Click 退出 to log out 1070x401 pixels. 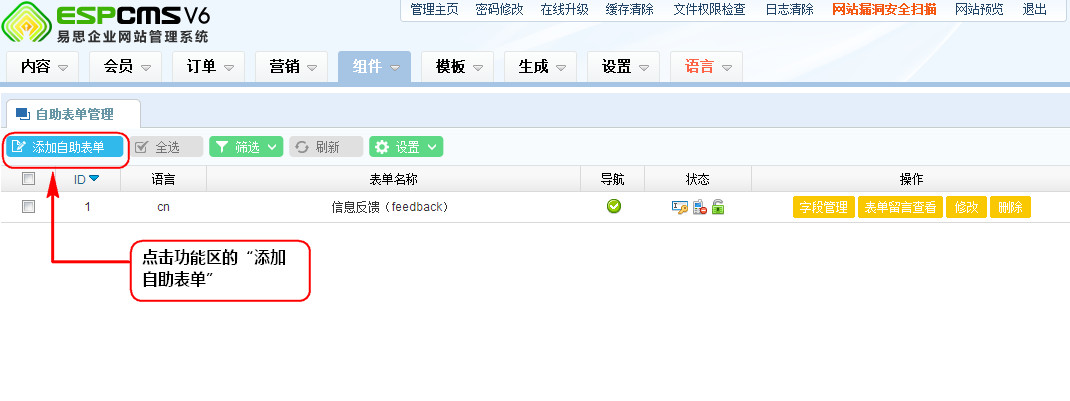[x=1035, y=10]
